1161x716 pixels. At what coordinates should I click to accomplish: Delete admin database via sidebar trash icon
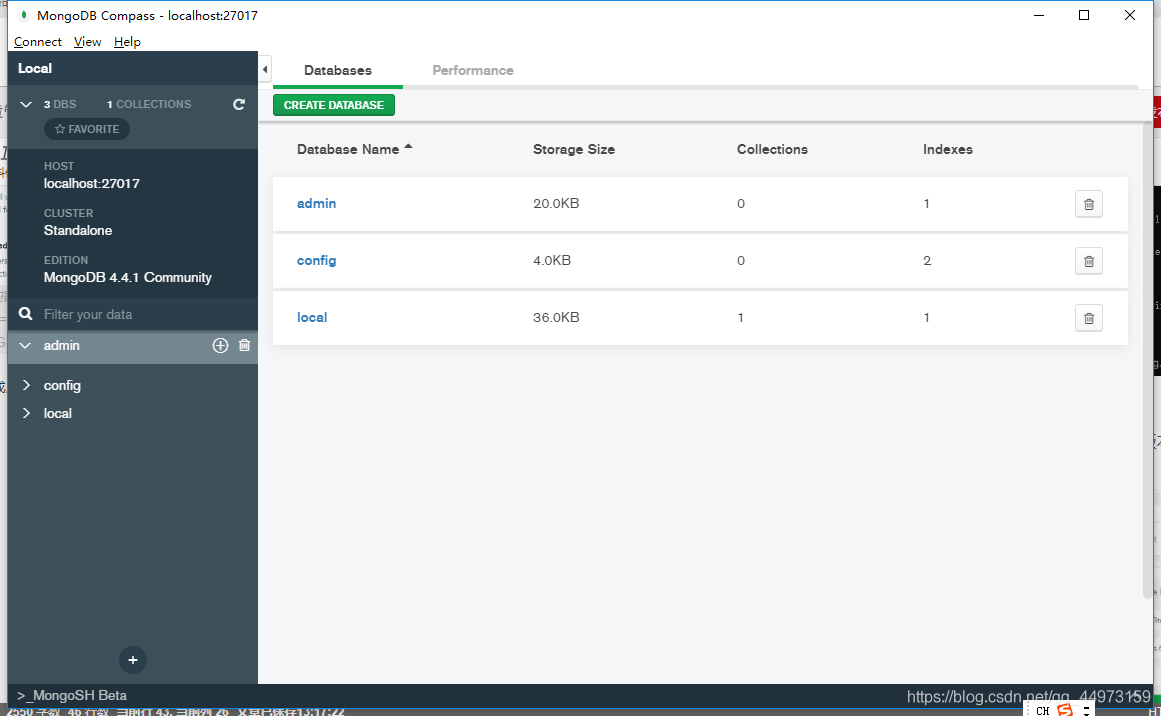tap(244, 345)
